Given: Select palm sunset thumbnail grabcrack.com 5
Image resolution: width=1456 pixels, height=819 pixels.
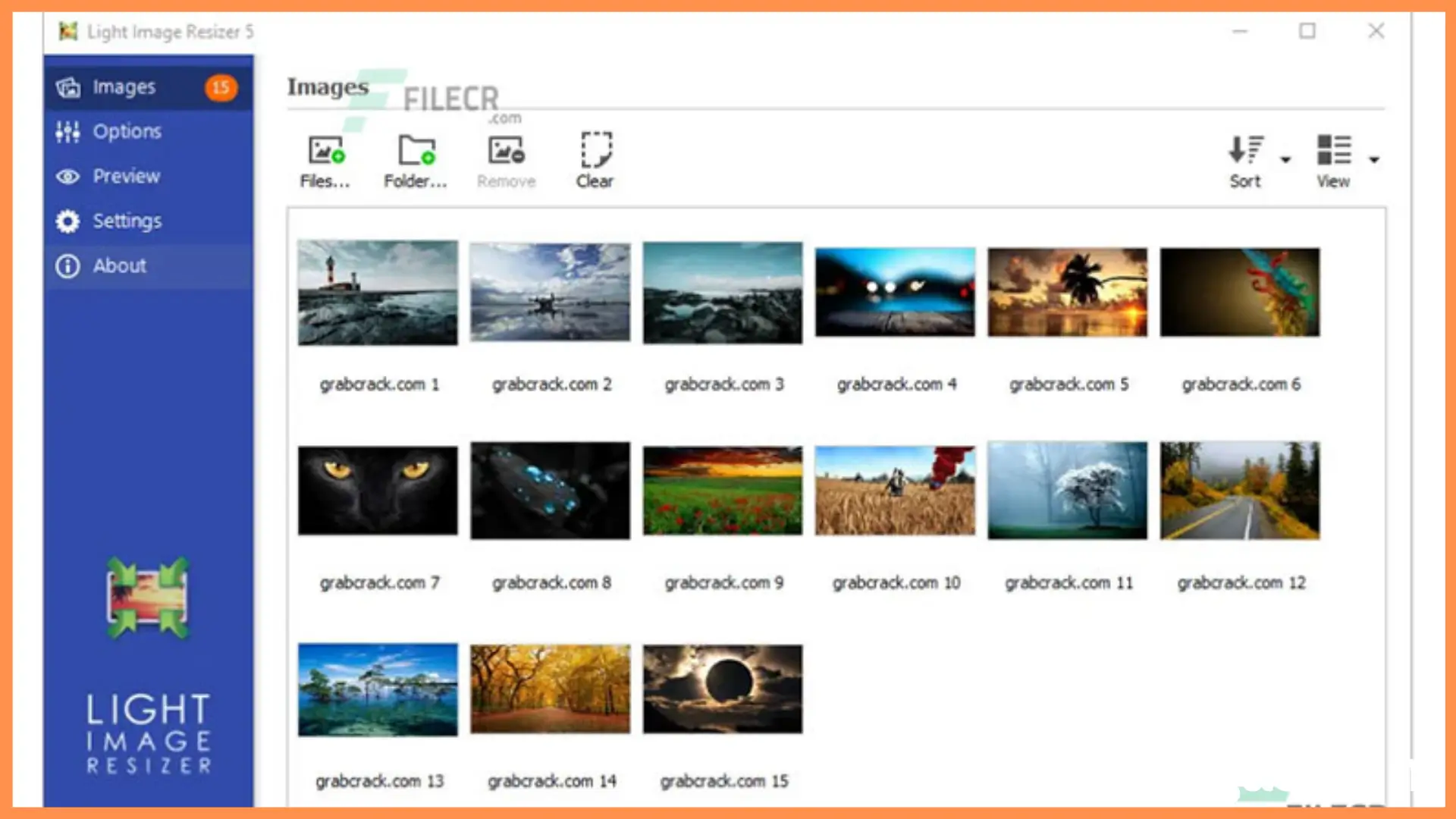Looking at the screenshot, I should (x=1067, y=292).
